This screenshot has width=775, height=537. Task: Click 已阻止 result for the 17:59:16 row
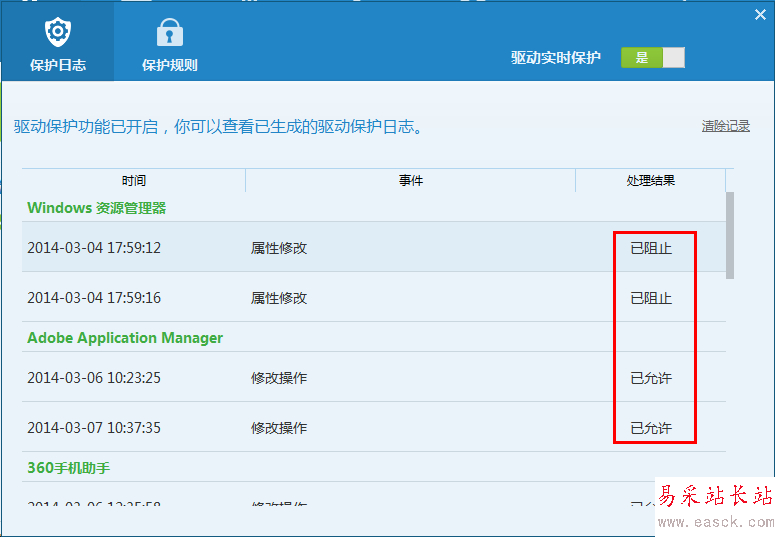tap(651, 298)
